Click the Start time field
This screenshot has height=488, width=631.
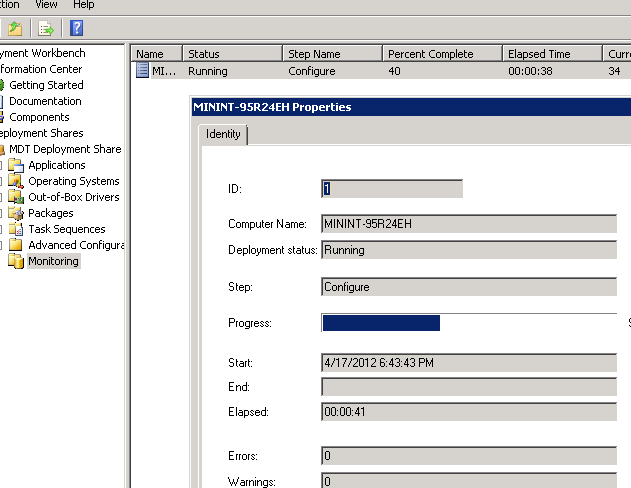(469, 362)
